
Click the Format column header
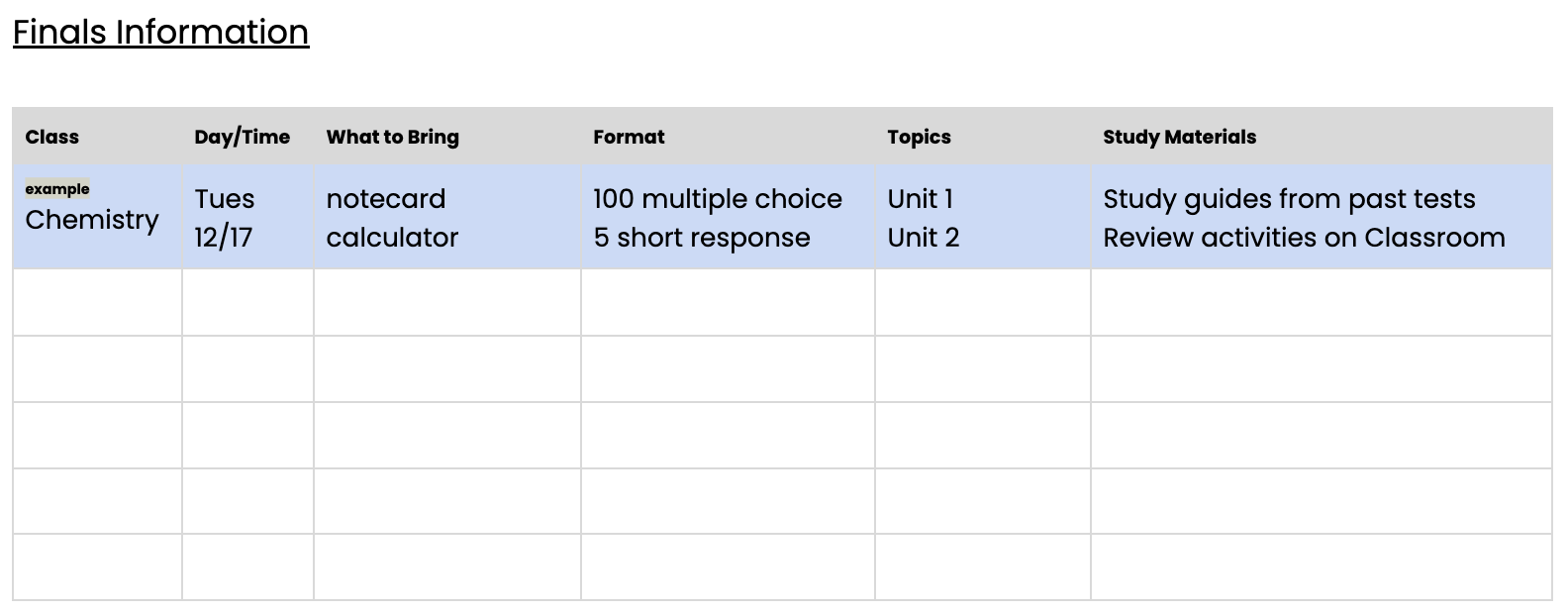[728, 137]
